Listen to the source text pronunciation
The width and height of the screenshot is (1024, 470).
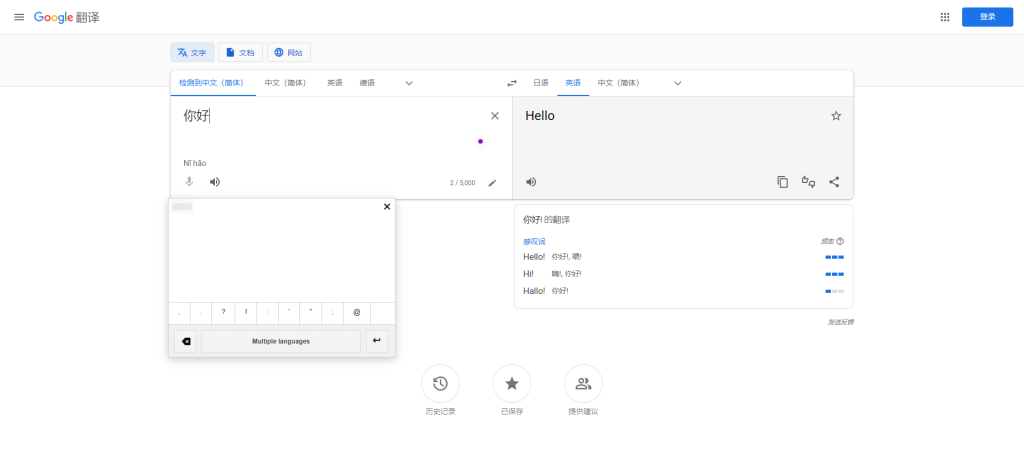pyautogui.click(x=214, y=182)
